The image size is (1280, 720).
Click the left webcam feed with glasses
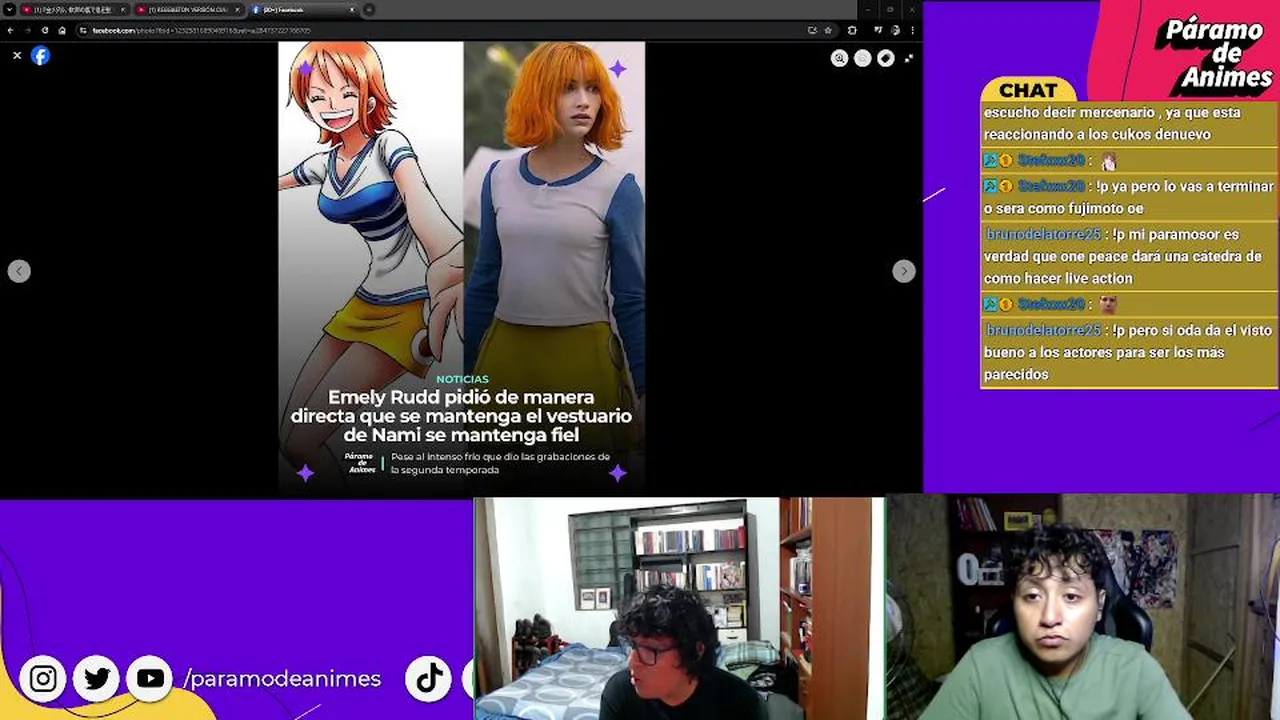[x=679, y=609]
